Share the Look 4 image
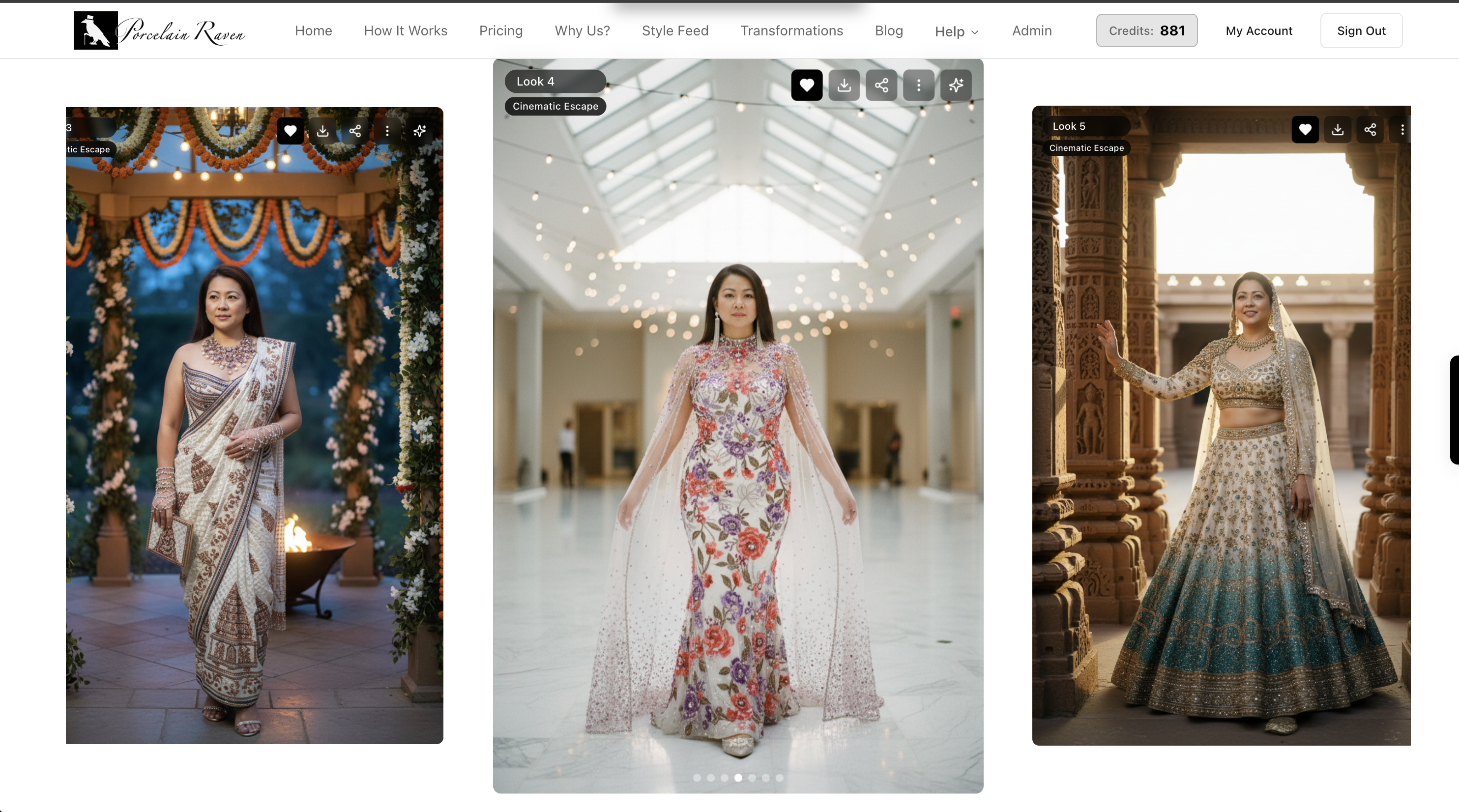 pyautogui.click(x=881, y=86)
